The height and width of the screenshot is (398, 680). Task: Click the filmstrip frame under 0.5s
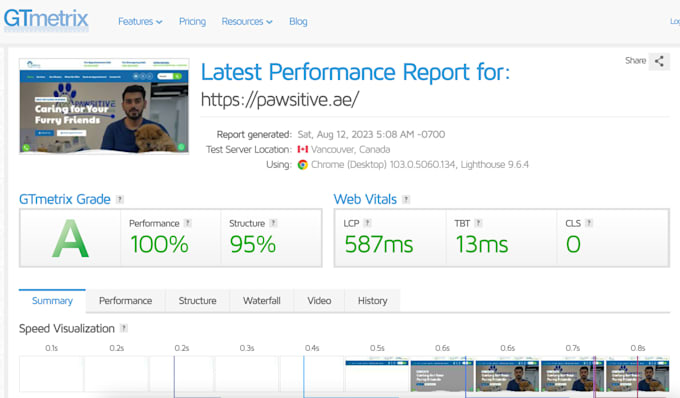[377, 374]
